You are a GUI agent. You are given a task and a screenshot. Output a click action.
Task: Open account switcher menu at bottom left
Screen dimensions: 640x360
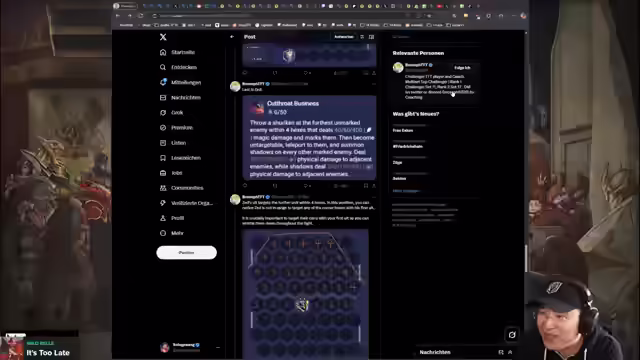click(190, 347)
